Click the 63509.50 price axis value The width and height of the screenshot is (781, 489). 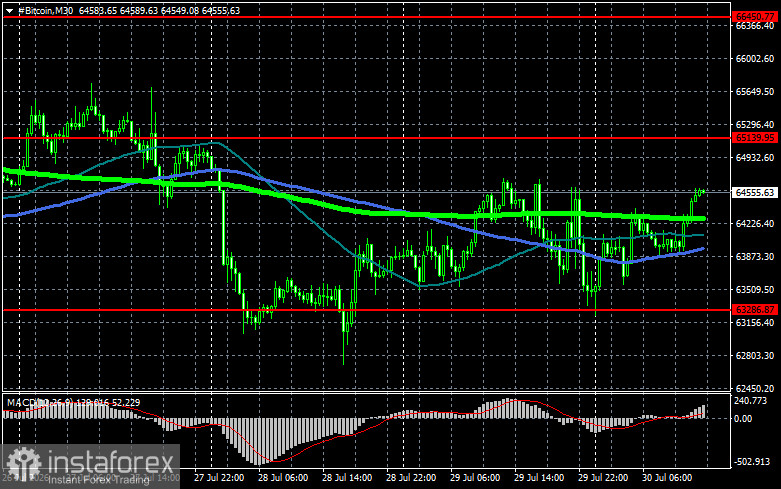[755, 289]
